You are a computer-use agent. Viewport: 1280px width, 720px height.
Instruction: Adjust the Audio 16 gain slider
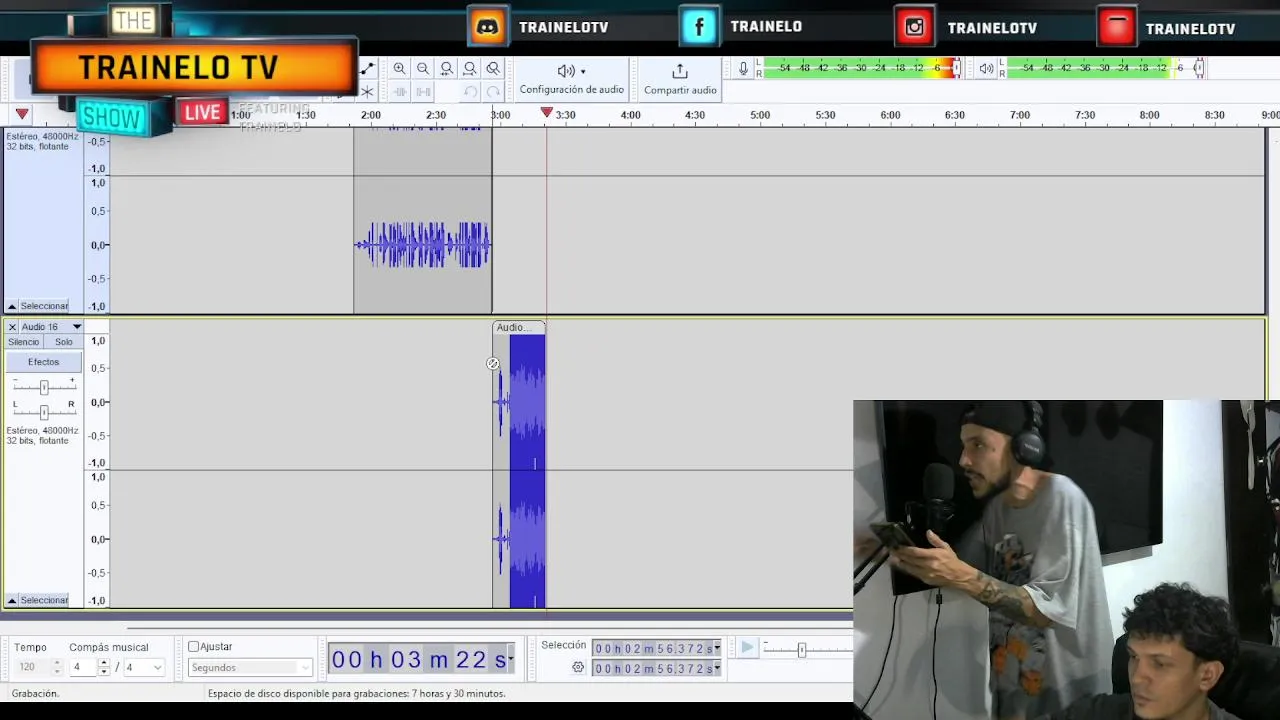coord(44,386)
